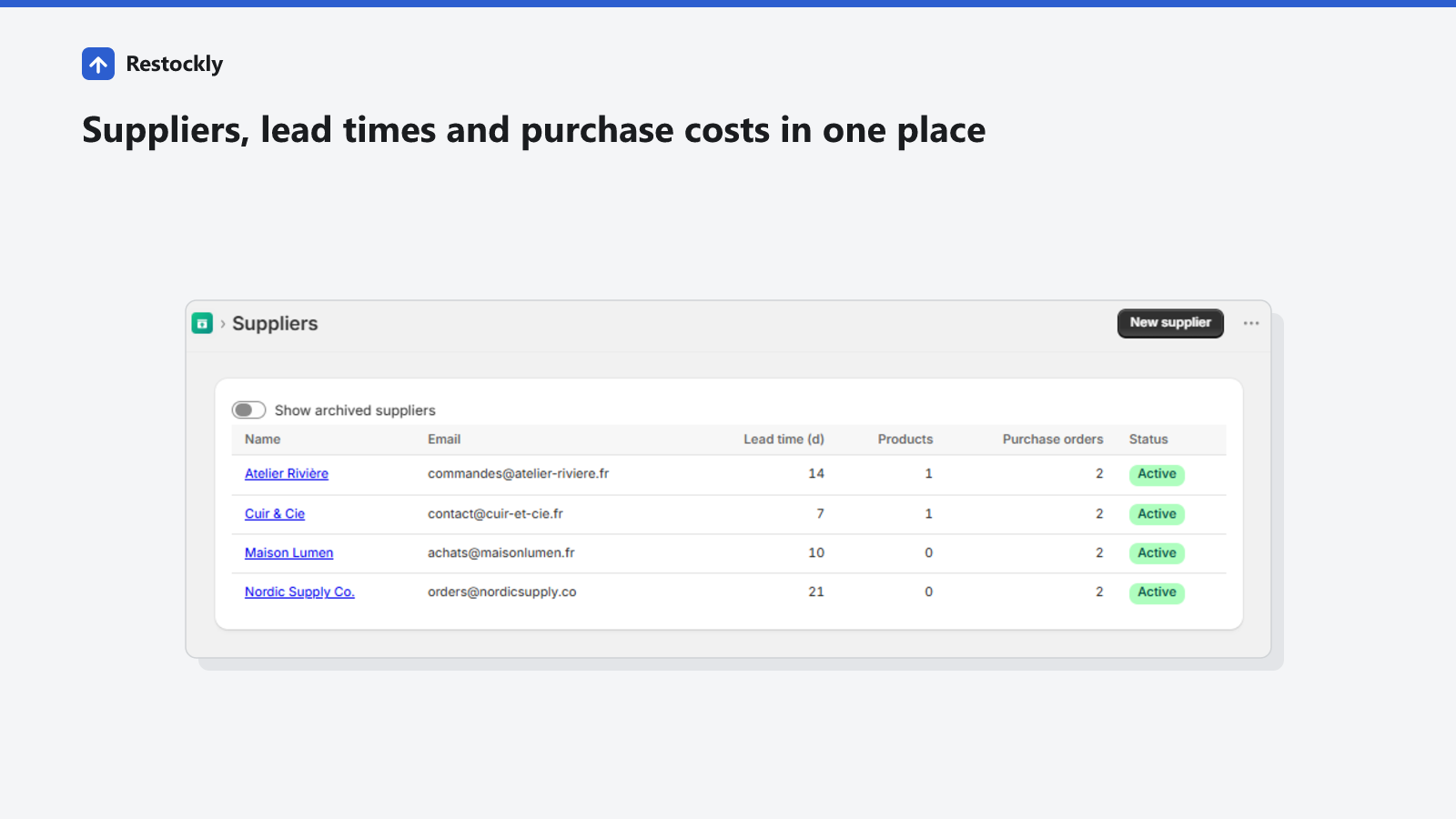Sort by the Name column header
Viewport: 1456px width, 819px height.
pyautogui.click(x=262, y=439)
